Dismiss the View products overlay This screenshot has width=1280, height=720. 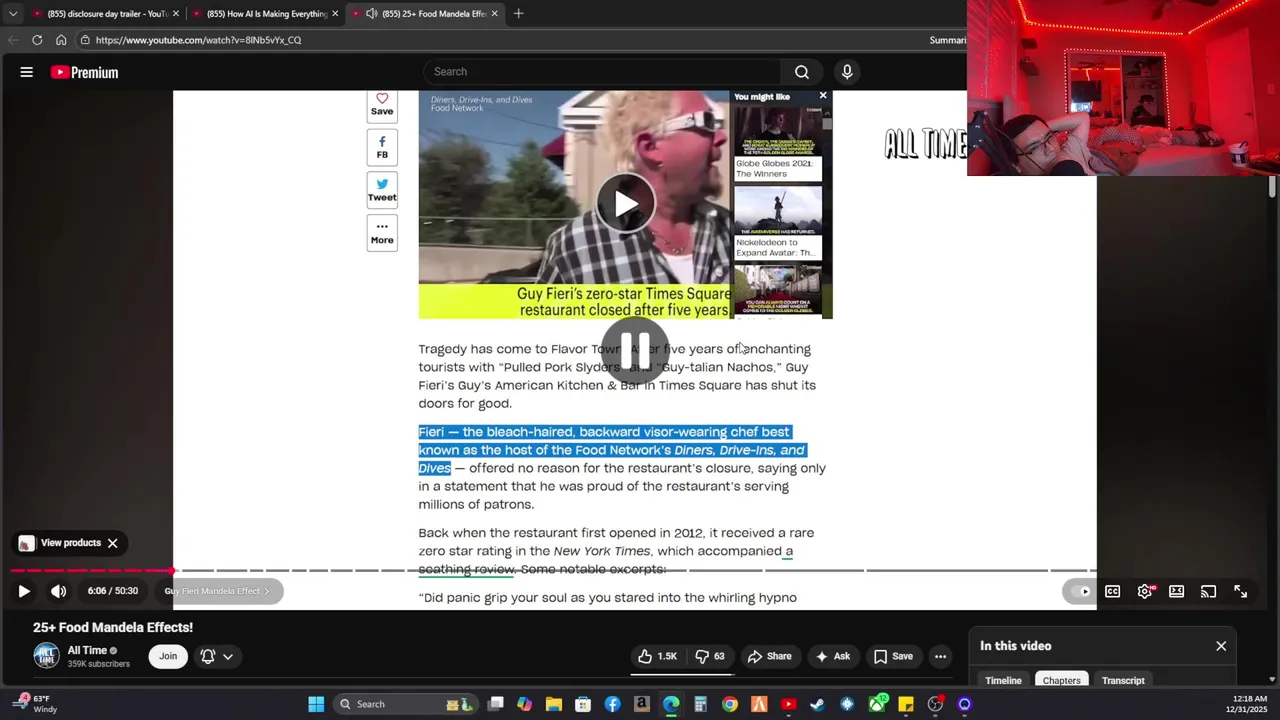click(x=113, y=543)
